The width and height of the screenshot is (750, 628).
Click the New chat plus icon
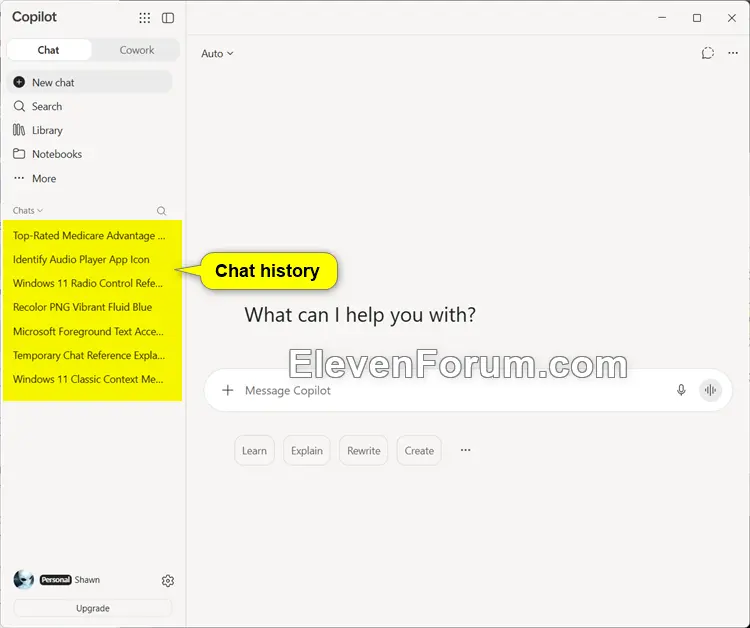[x=19, y=82]
